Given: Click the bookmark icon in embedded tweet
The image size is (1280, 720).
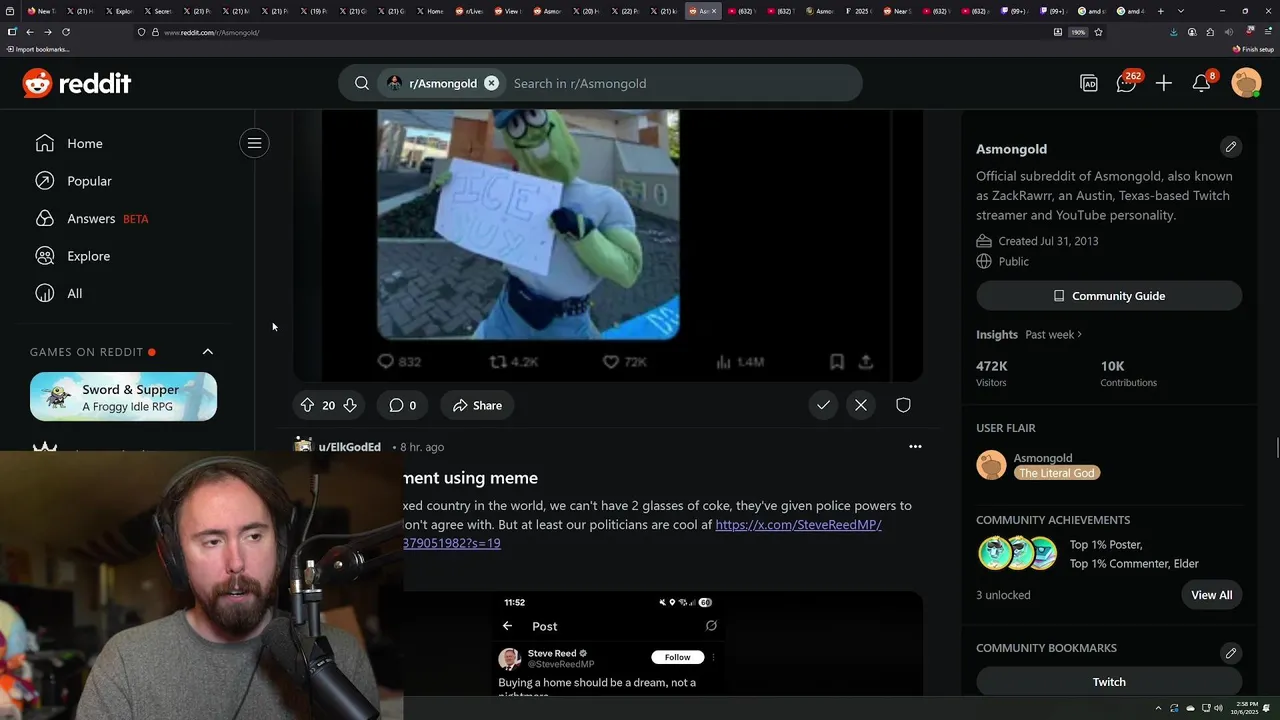Looking at the screenshot, I should coord(837,362).
